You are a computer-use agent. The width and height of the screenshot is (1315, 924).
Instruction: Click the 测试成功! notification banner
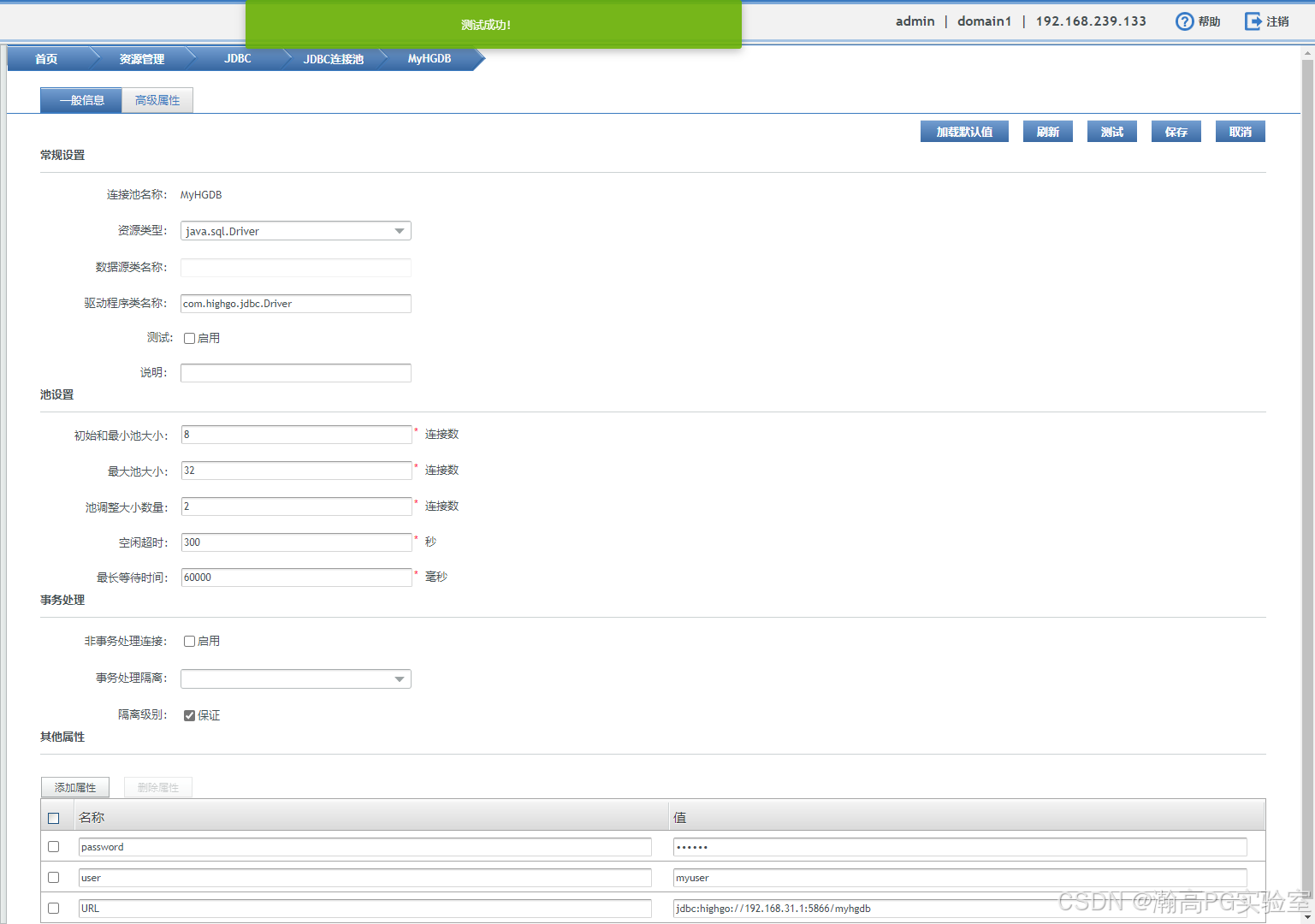pos(494,25)
